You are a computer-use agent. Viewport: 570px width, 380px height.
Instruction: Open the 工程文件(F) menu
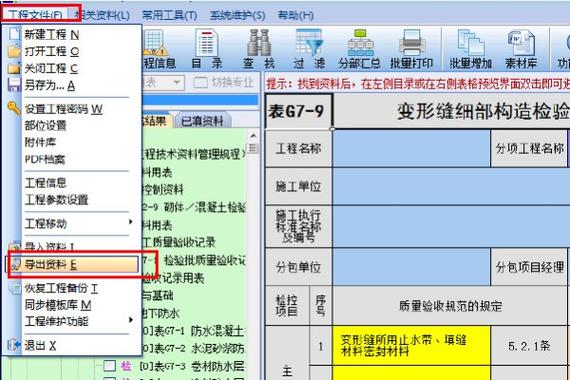[36, 15]
